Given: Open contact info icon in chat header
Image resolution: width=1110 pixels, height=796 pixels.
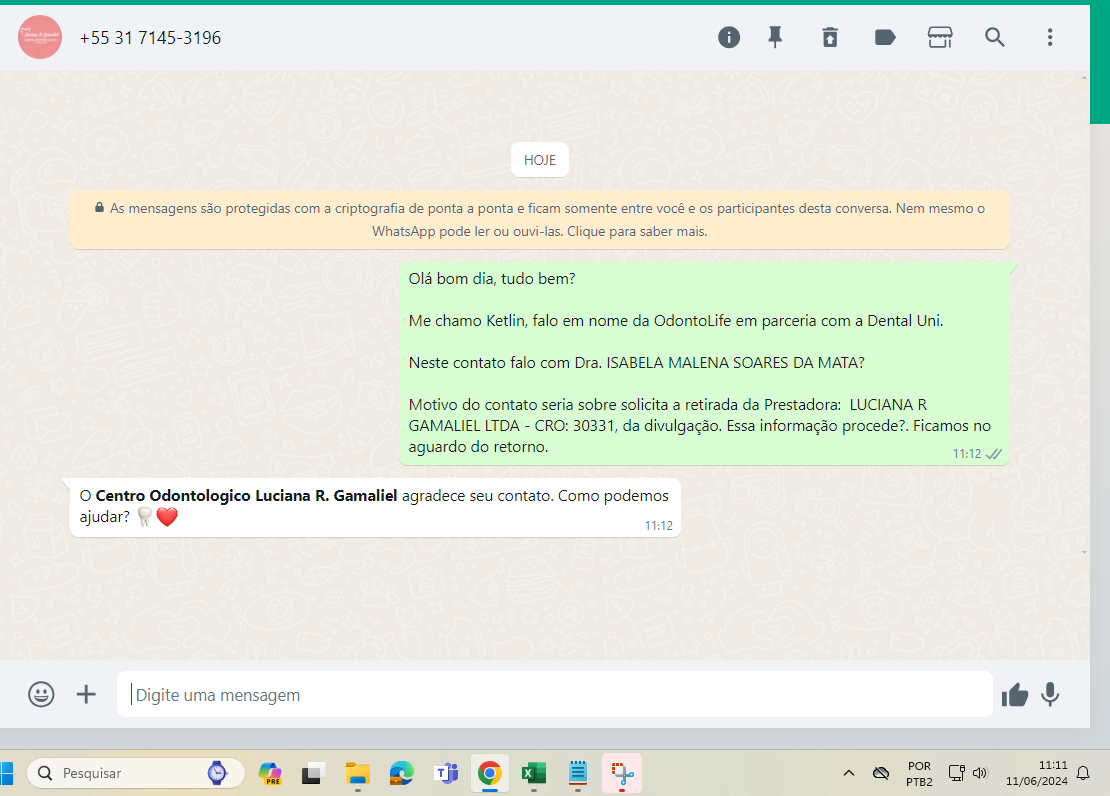Looking at the screenshot, I should (x=728, y=38).
